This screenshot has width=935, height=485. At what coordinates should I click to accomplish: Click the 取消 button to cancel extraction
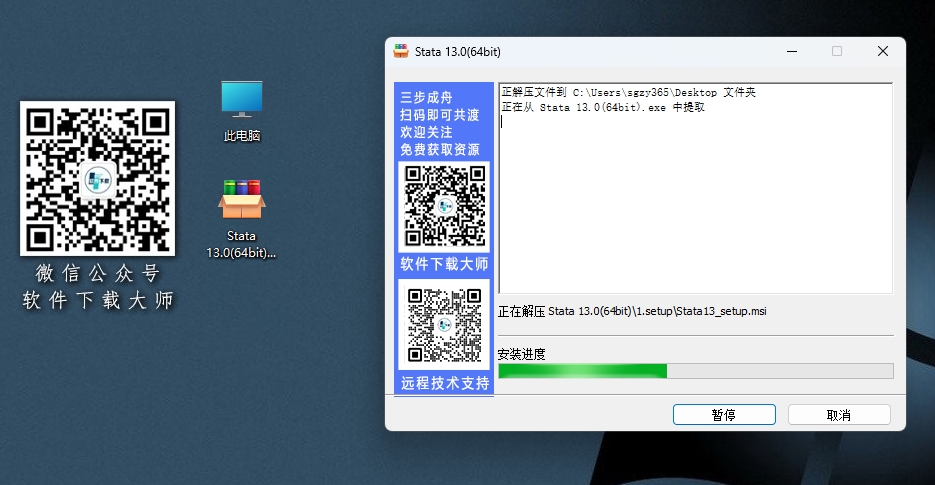(839, 415)
